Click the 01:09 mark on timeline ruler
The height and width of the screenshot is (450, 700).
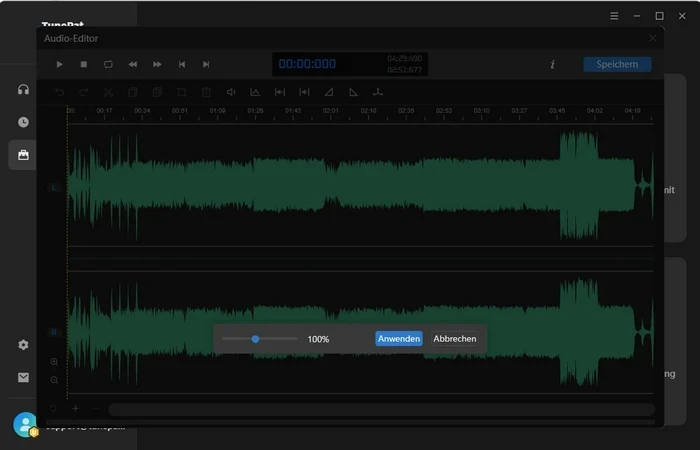tap(217, 111)
